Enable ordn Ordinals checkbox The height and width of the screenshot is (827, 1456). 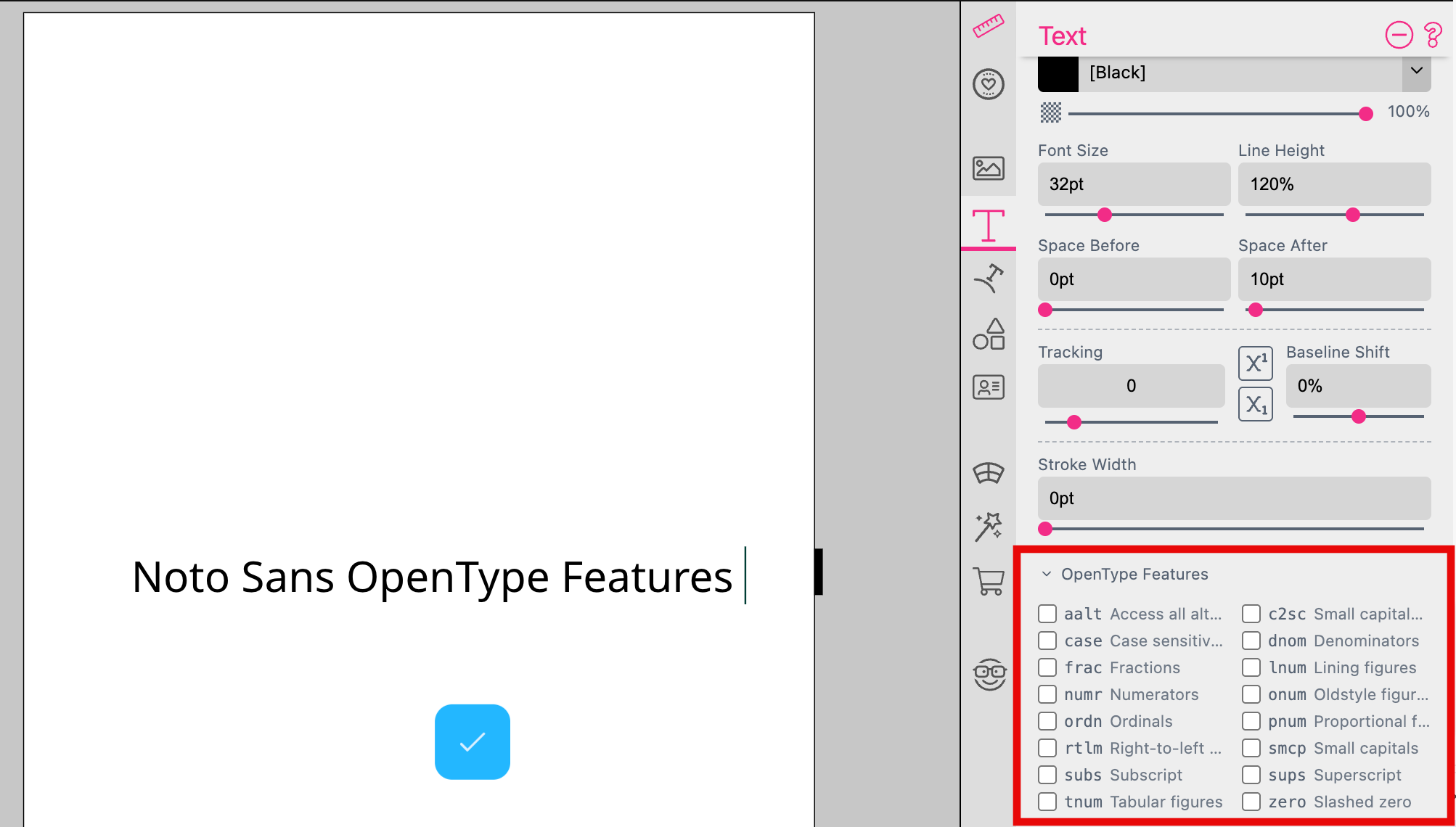point(1047,721)
